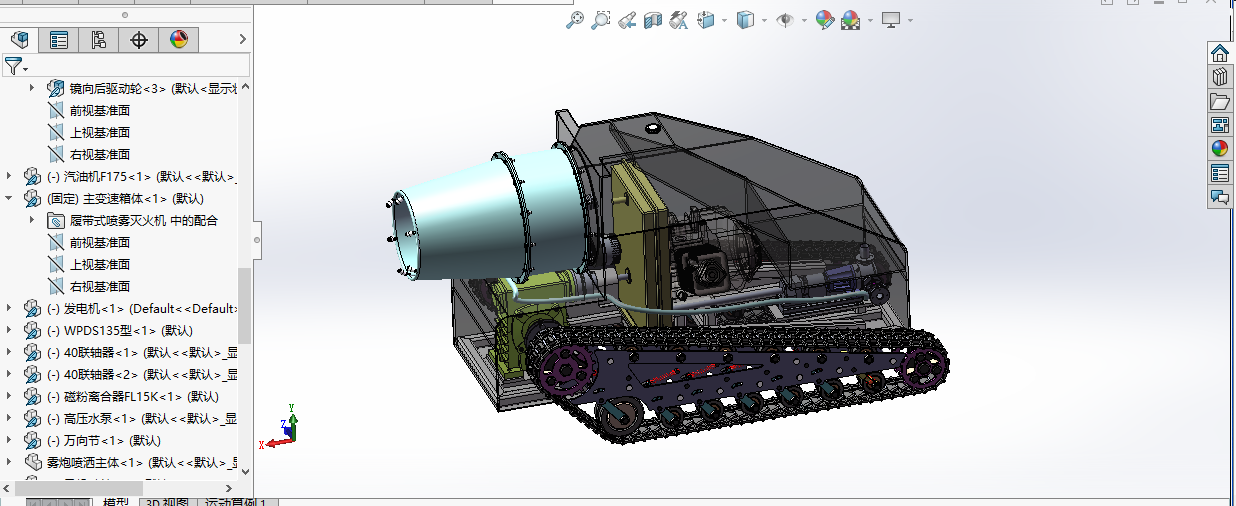Open the 3D 视图 bottom tab
Viewport: 1236px width, 506px height.
(x=169, y=502)
